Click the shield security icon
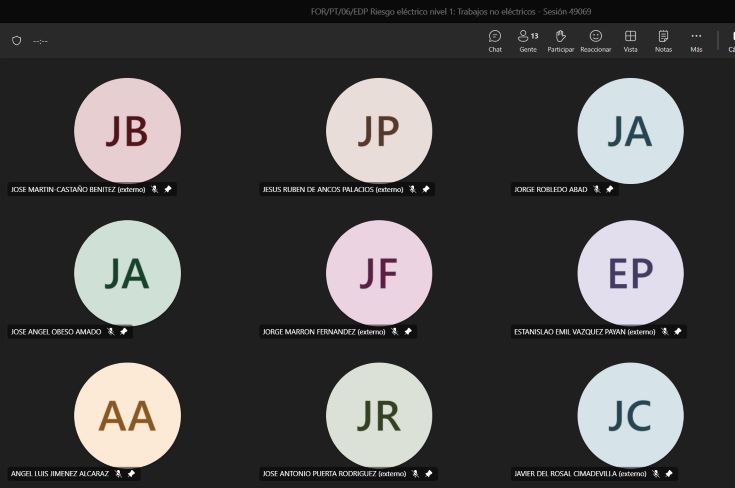This screenshot has height=488, width=735. click(17, 41)
